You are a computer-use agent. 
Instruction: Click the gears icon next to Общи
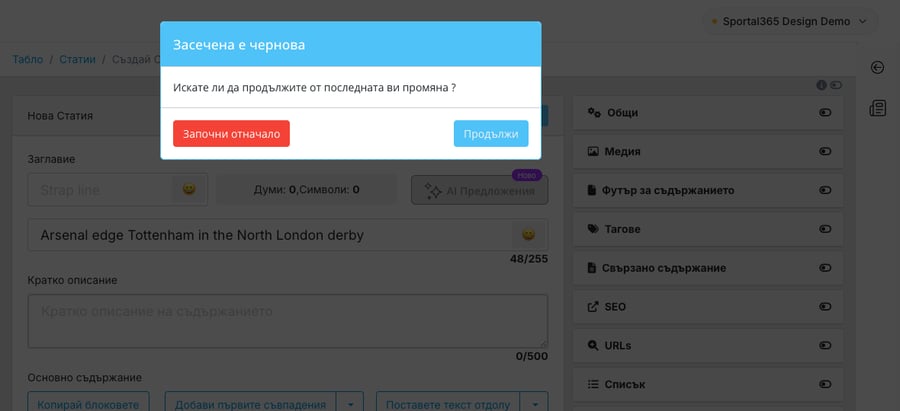click(594, 113)
